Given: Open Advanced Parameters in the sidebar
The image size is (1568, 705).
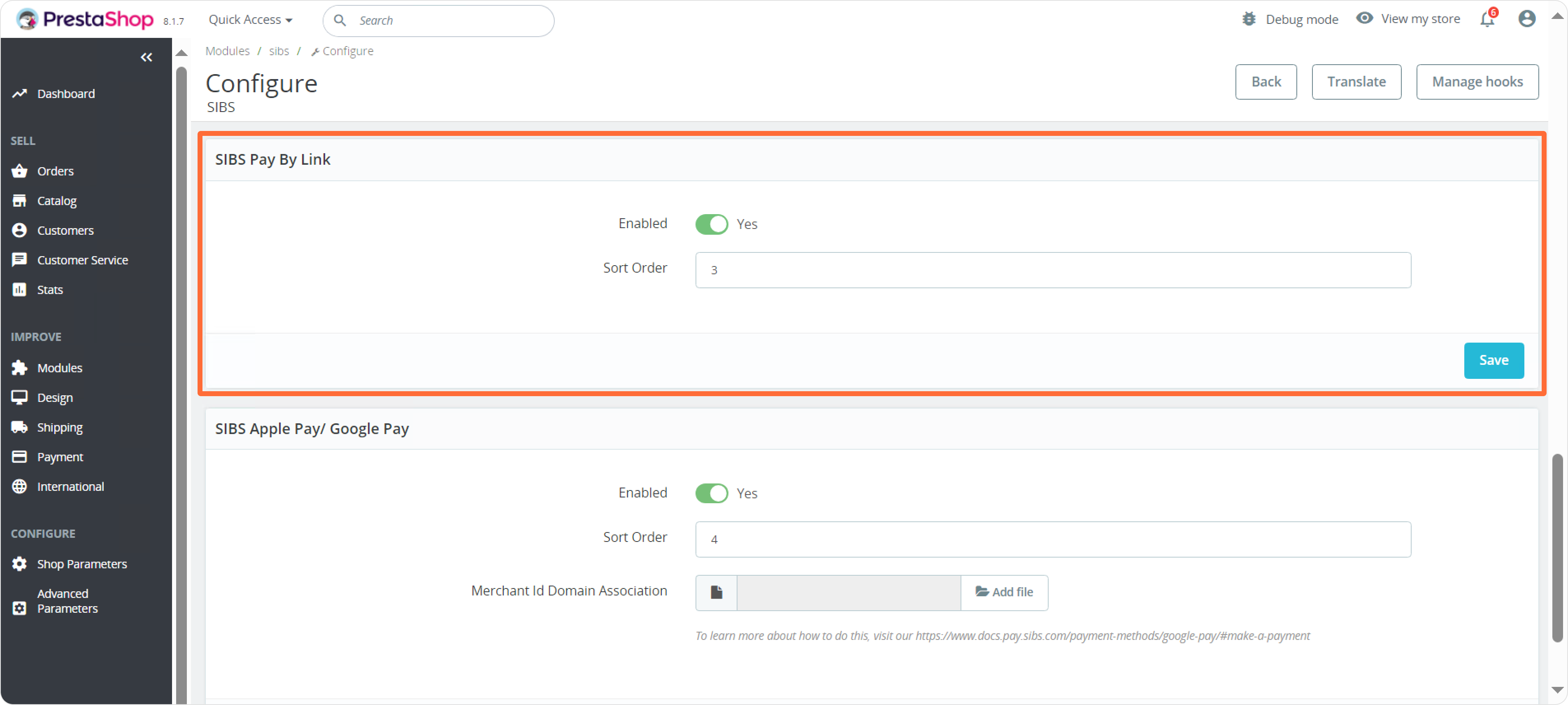Looking at the screenshot, I should (x=67, y=601).
